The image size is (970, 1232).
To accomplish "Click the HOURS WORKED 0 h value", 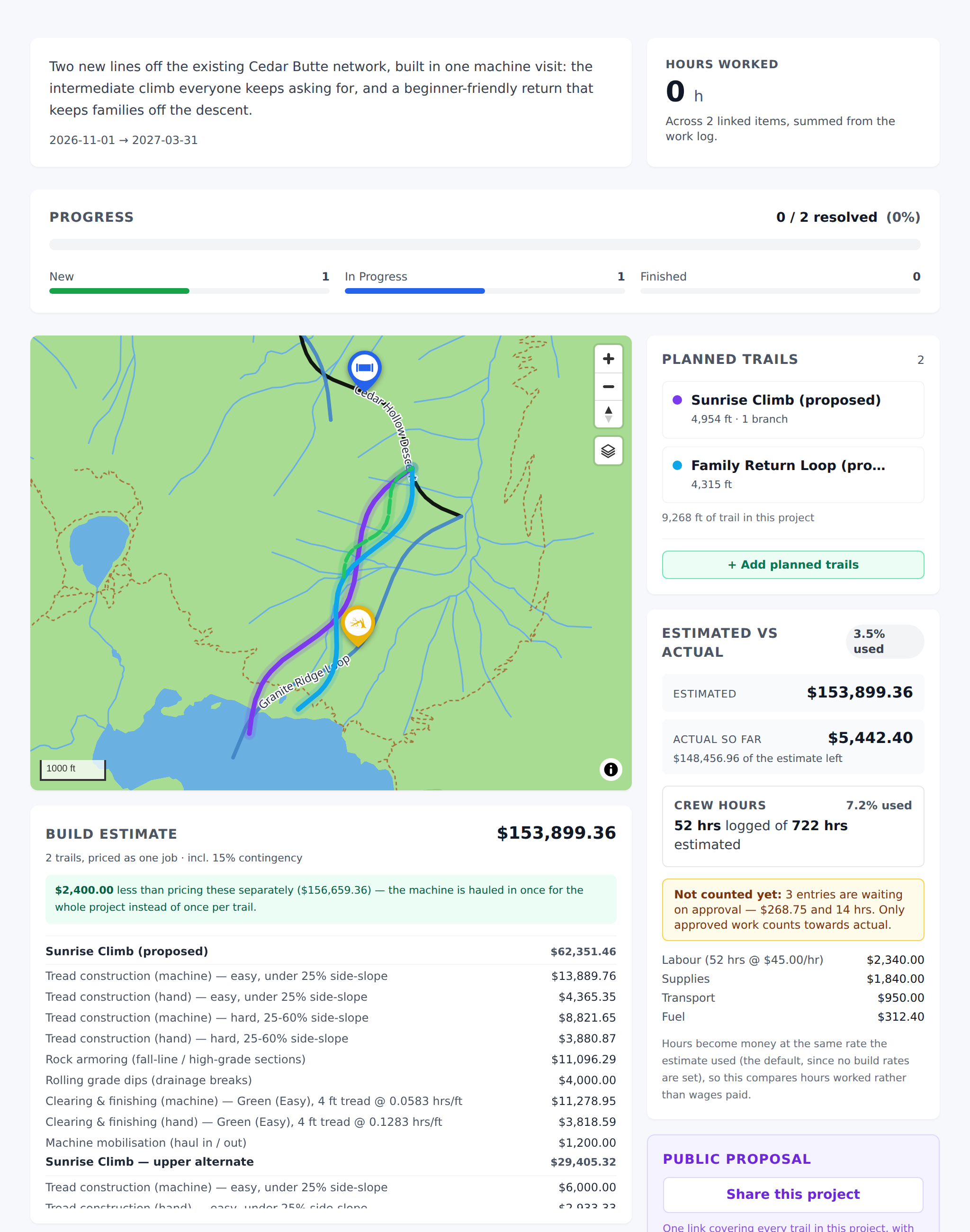I will [684, 92].
